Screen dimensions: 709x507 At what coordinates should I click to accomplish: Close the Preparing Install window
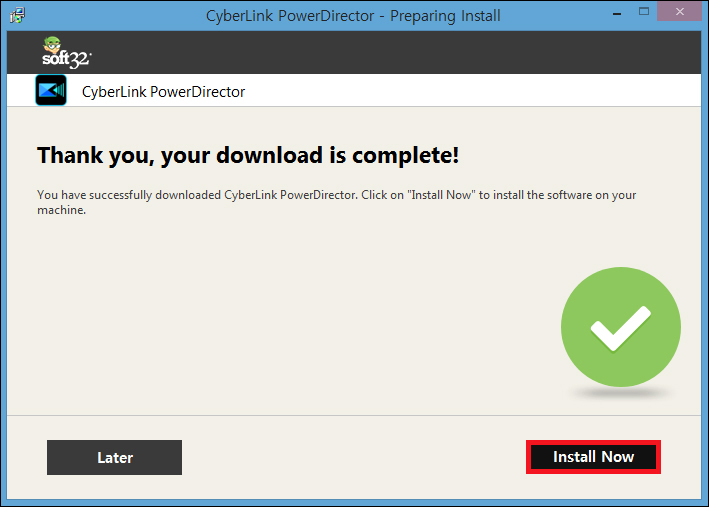[680, 12]
